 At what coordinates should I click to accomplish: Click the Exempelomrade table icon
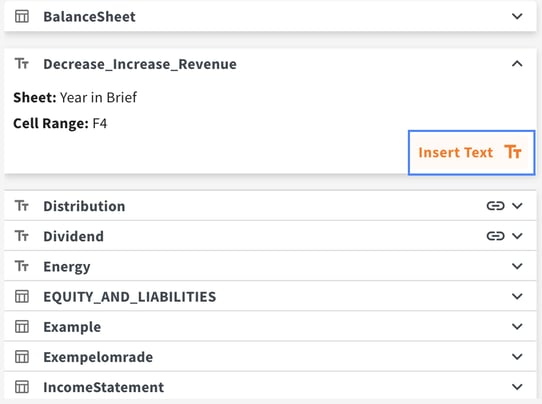coord(22,357)
